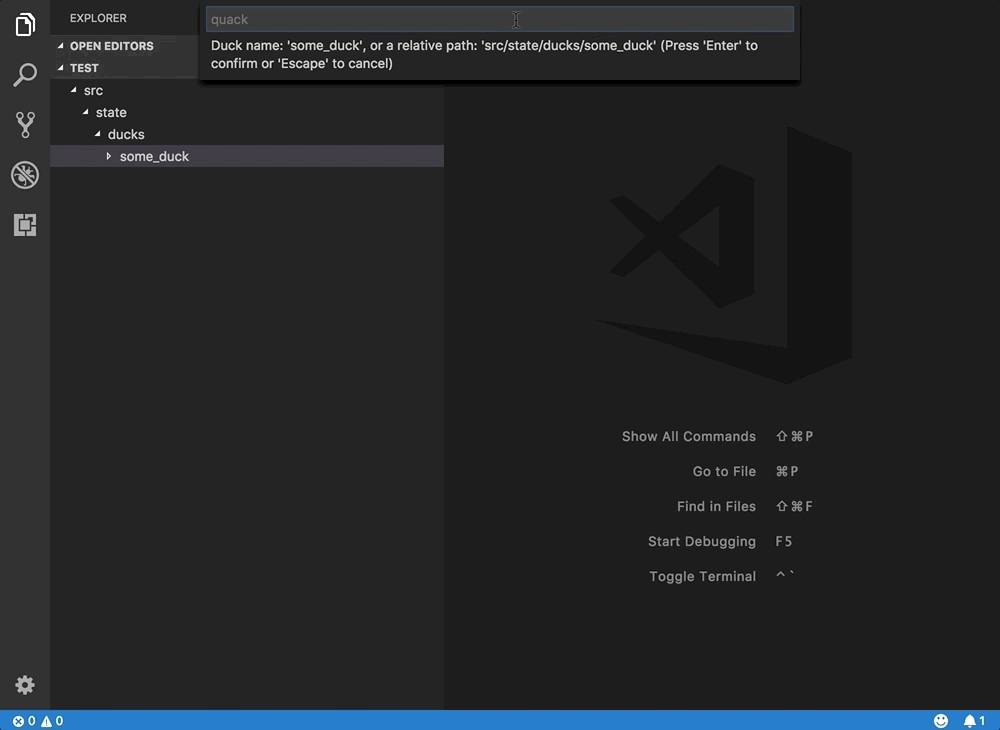This screenshot has height=730, width=1000.
Task: Click the feedback smiley in the status bar
Action: [941, 721]
